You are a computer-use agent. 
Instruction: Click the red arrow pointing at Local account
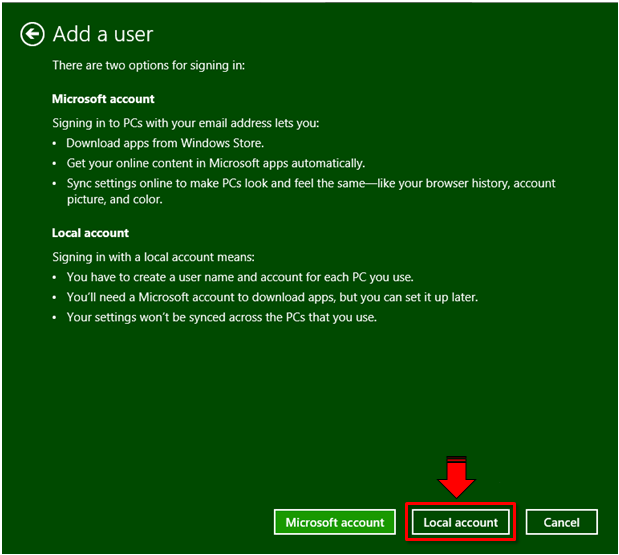point(458,477)
